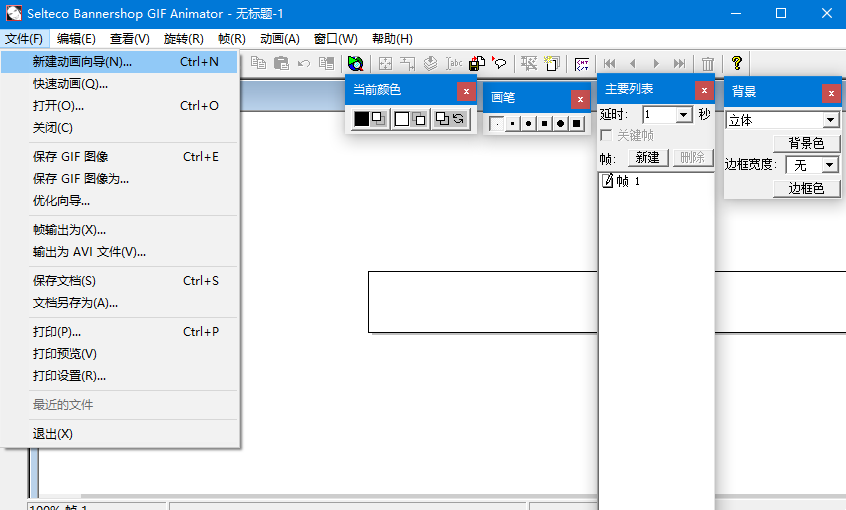Choose the smallest dot brush in 画笔
Screen dimensions: 846x510
pos(496,124)
